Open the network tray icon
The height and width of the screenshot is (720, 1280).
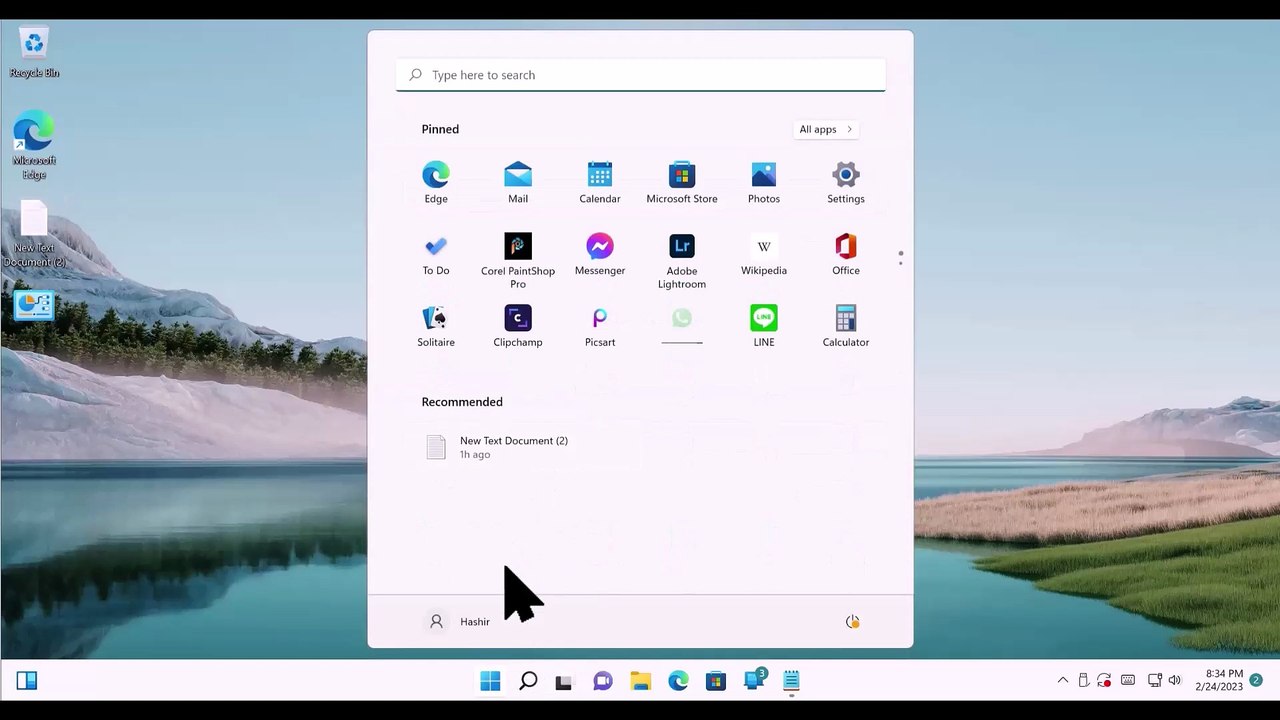pyautogui.click(x=1155, y=681)
